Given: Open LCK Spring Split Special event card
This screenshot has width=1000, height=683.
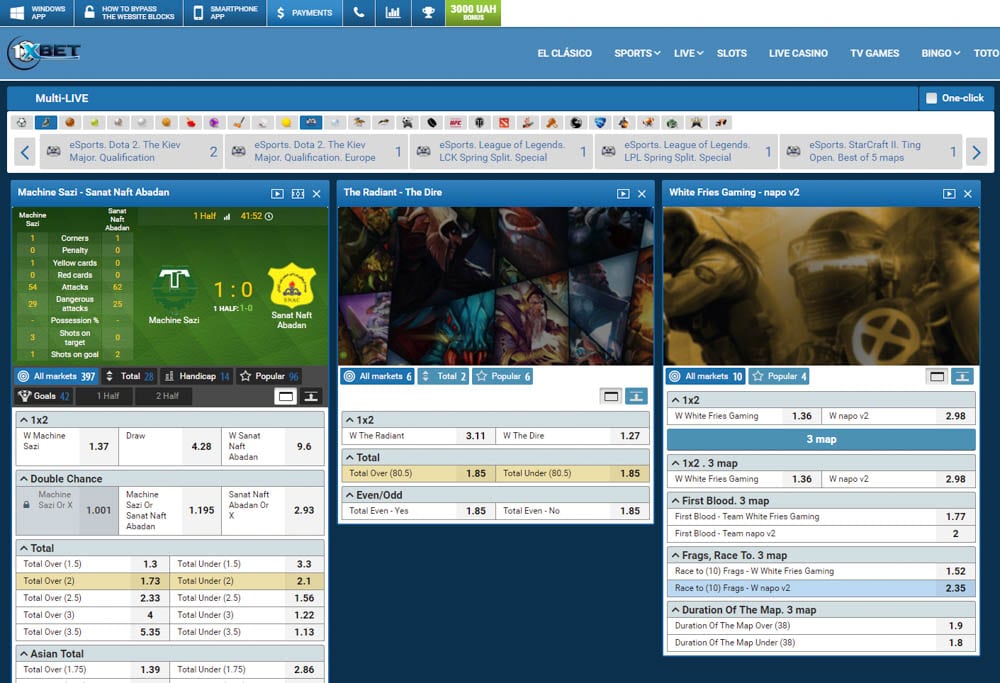Looking at the screenshot, I should click(x=501, y=152).
